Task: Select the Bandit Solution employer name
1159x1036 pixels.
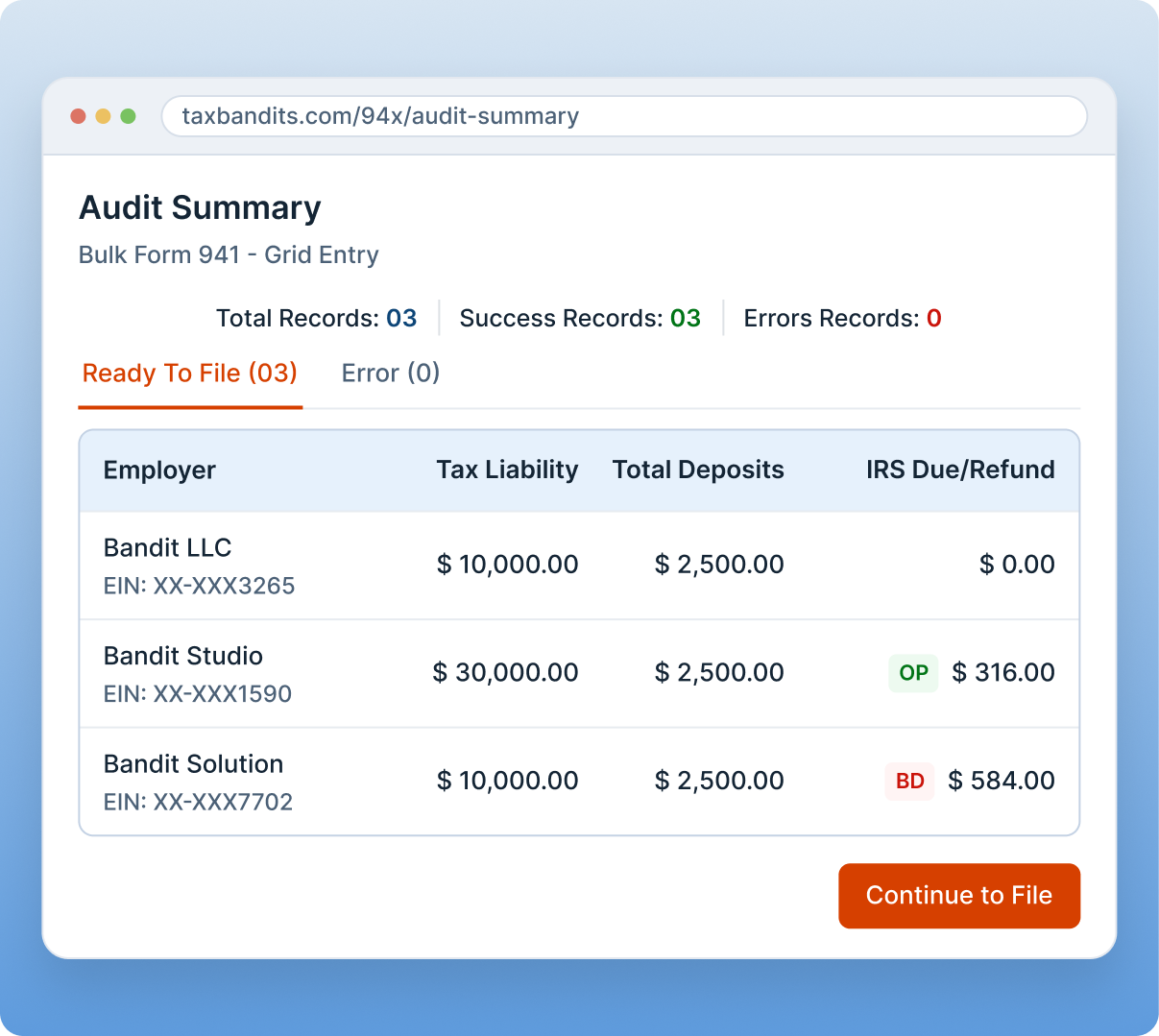Action: pyautogui.click(x=194, y=765)
